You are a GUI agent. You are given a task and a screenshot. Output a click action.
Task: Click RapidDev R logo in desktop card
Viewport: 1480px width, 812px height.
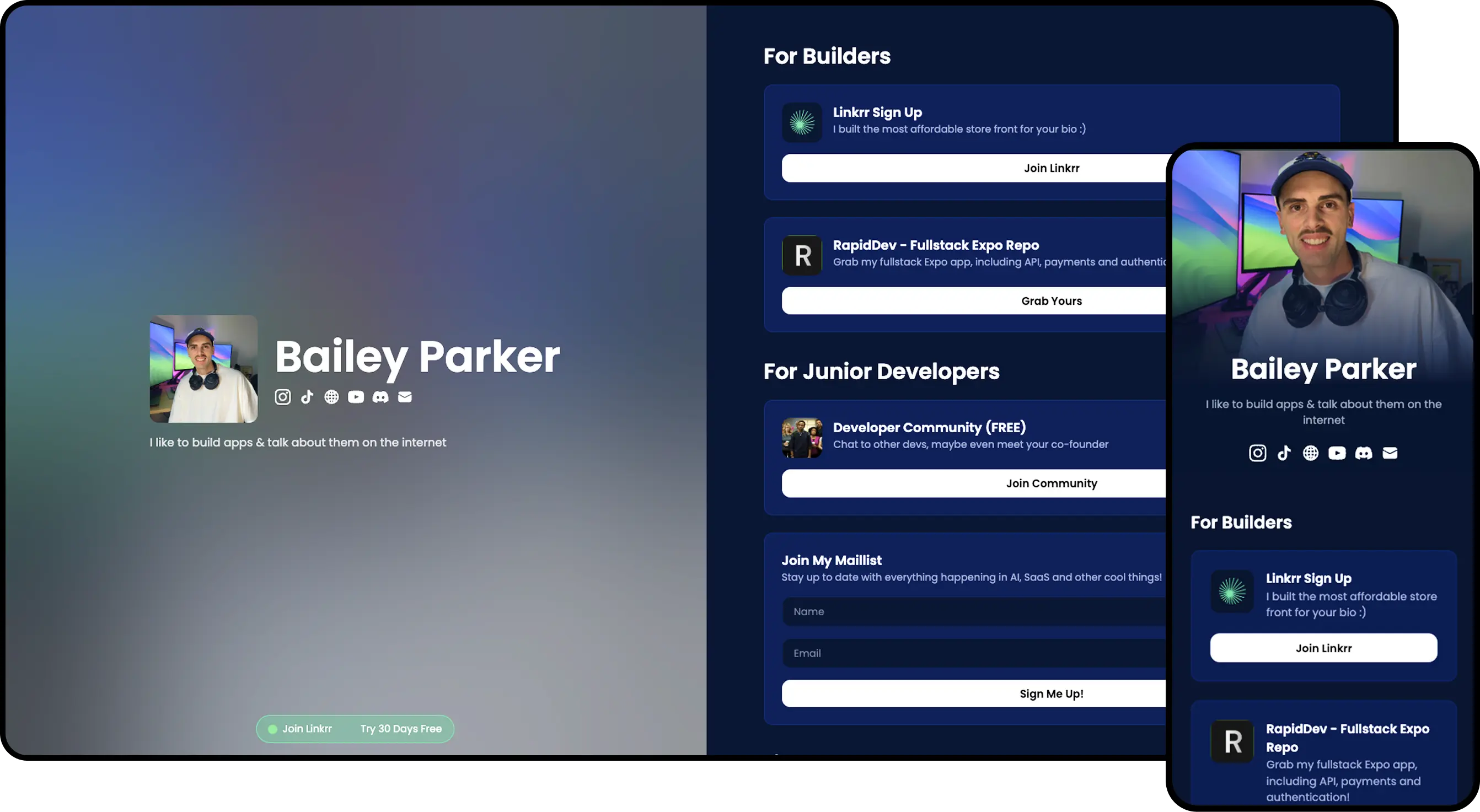point(802,256)
